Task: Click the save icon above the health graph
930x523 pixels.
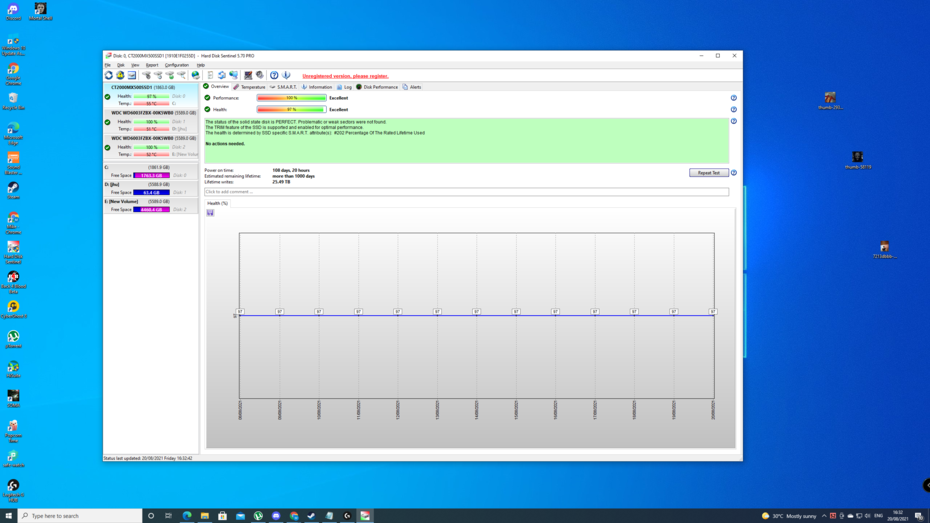Action: pos(211,213)
